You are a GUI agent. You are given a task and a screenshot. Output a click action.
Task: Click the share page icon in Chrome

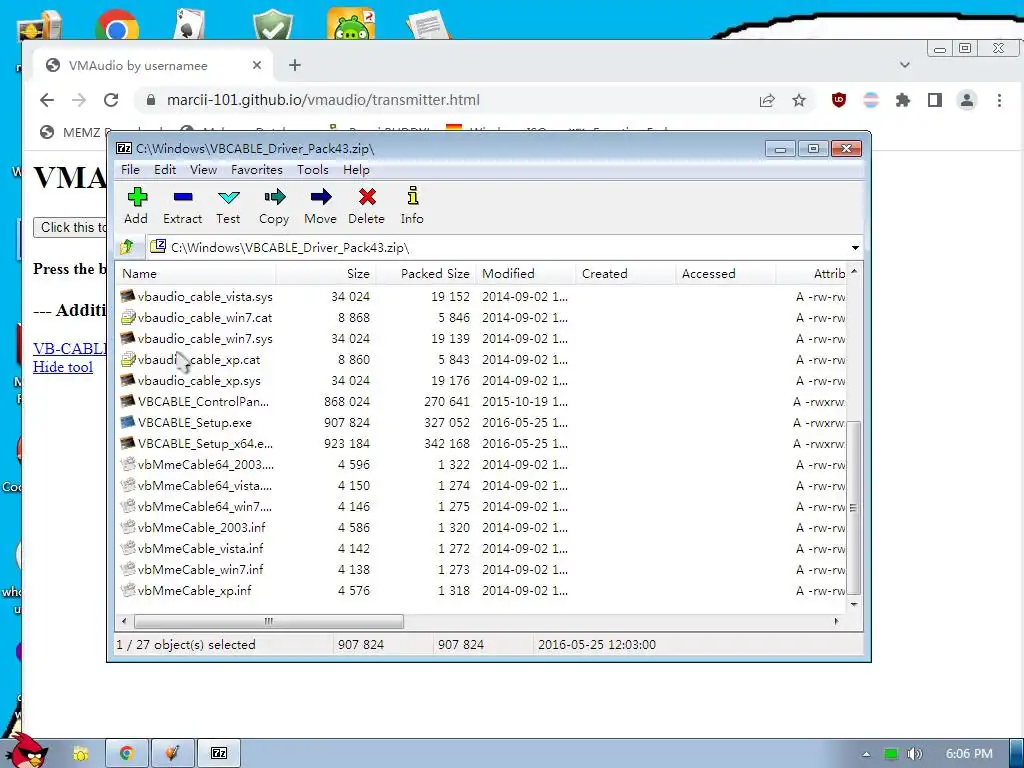click(x=767, y=100)
